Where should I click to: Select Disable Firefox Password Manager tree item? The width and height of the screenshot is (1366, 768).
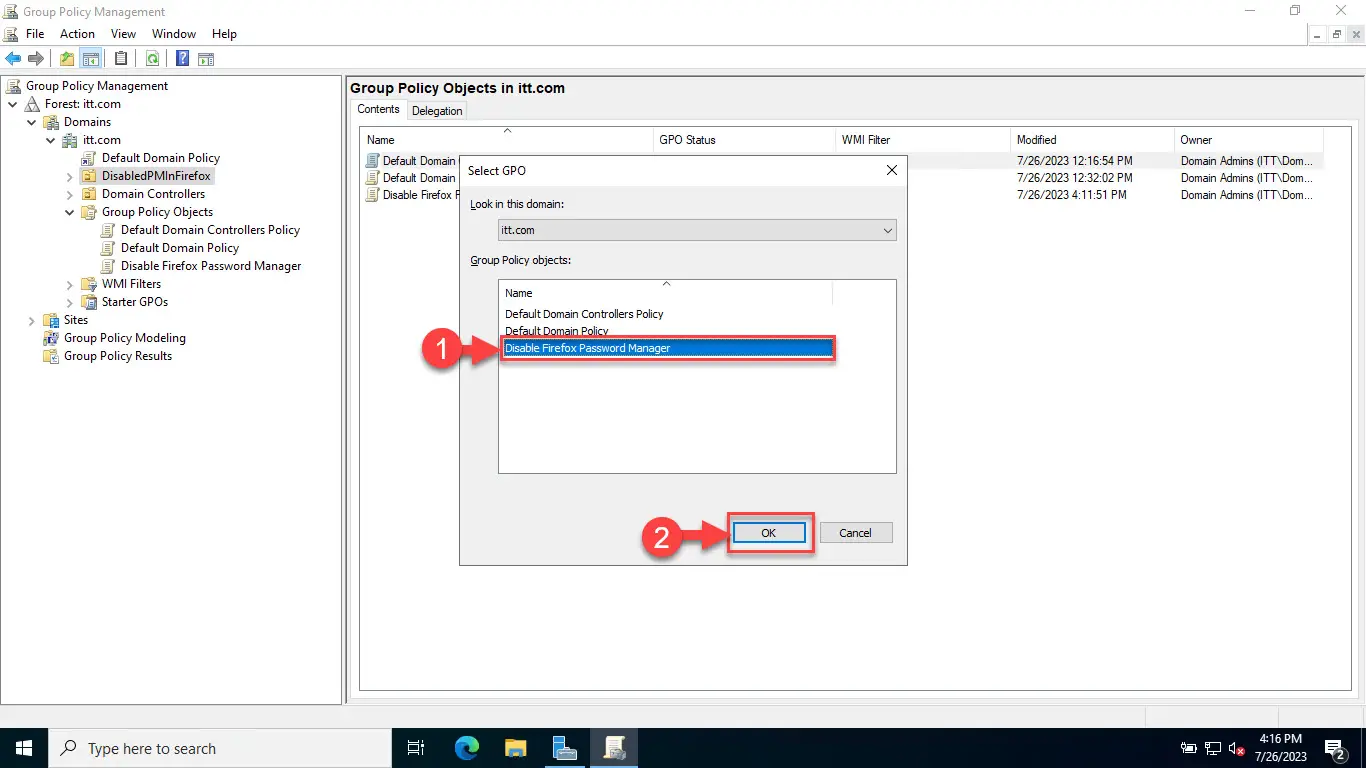coord(211,266)
